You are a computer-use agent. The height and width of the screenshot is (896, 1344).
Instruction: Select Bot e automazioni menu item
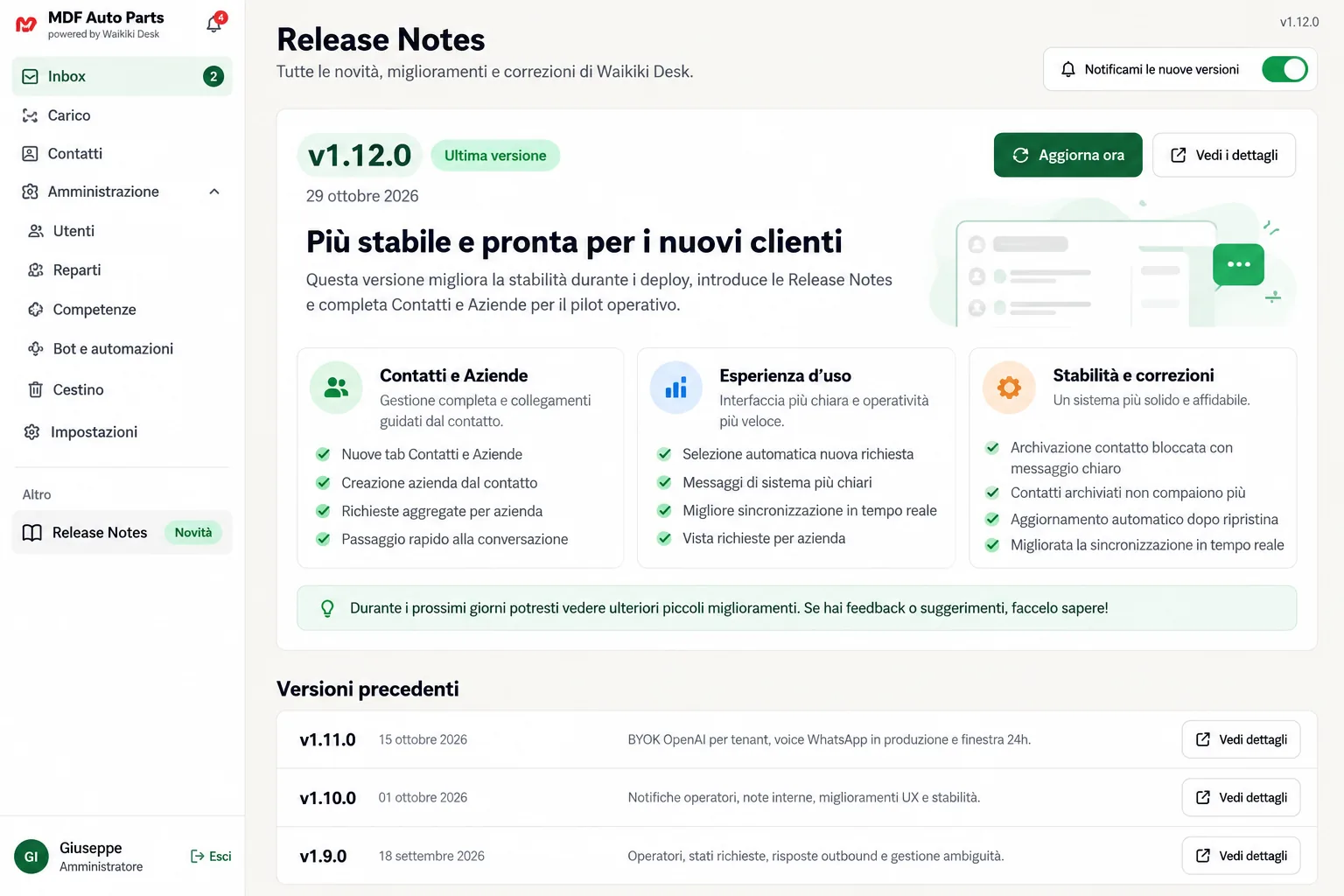pyautogui.click(x=122, y=348)
